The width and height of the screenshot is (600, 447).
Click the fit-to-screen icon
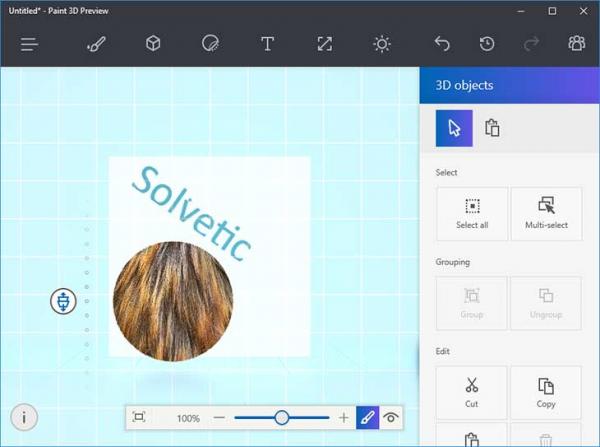click(x=139, y=417)
